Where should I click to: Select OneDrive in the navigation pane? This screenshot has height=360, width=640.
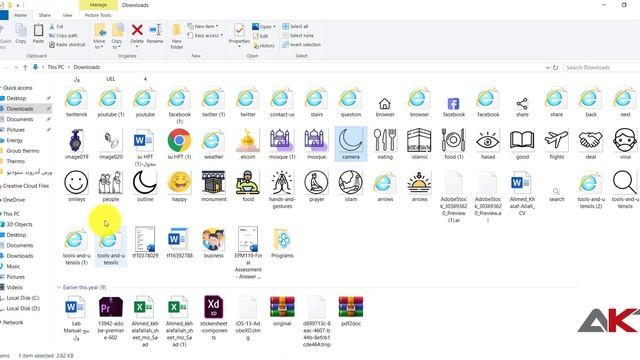(x=14, y=200)
